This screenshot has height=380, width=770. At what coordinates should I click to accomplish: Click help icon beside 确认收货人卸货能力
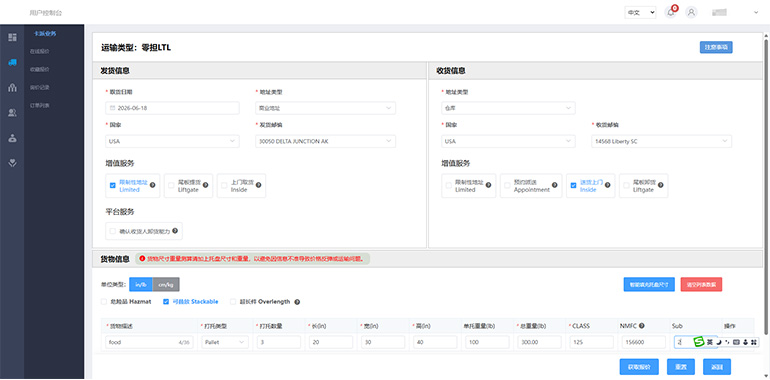(175, 230)
